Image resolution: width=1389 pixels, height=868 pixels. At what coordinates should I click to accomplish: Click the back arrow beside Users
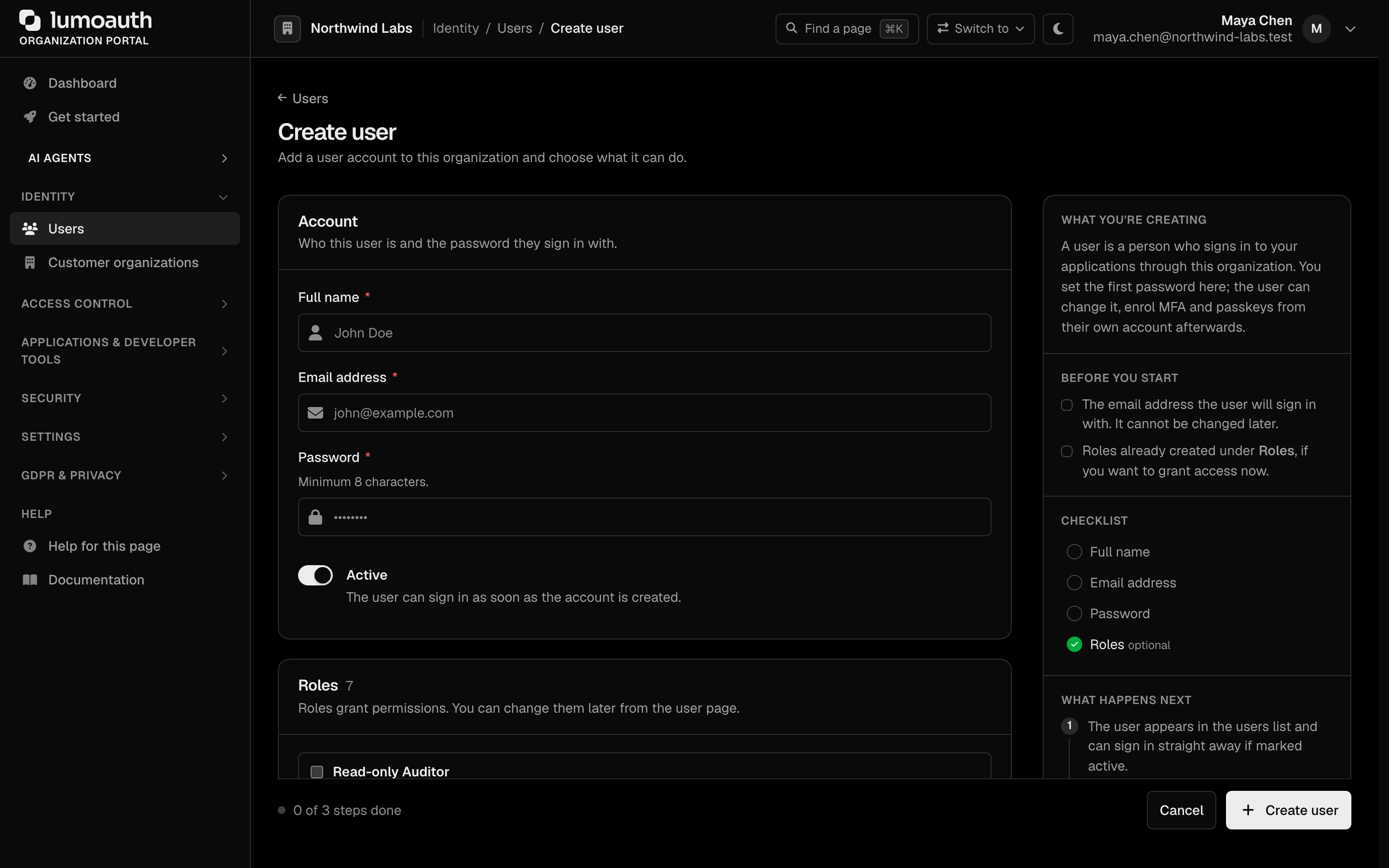click(x=282, y=97)
